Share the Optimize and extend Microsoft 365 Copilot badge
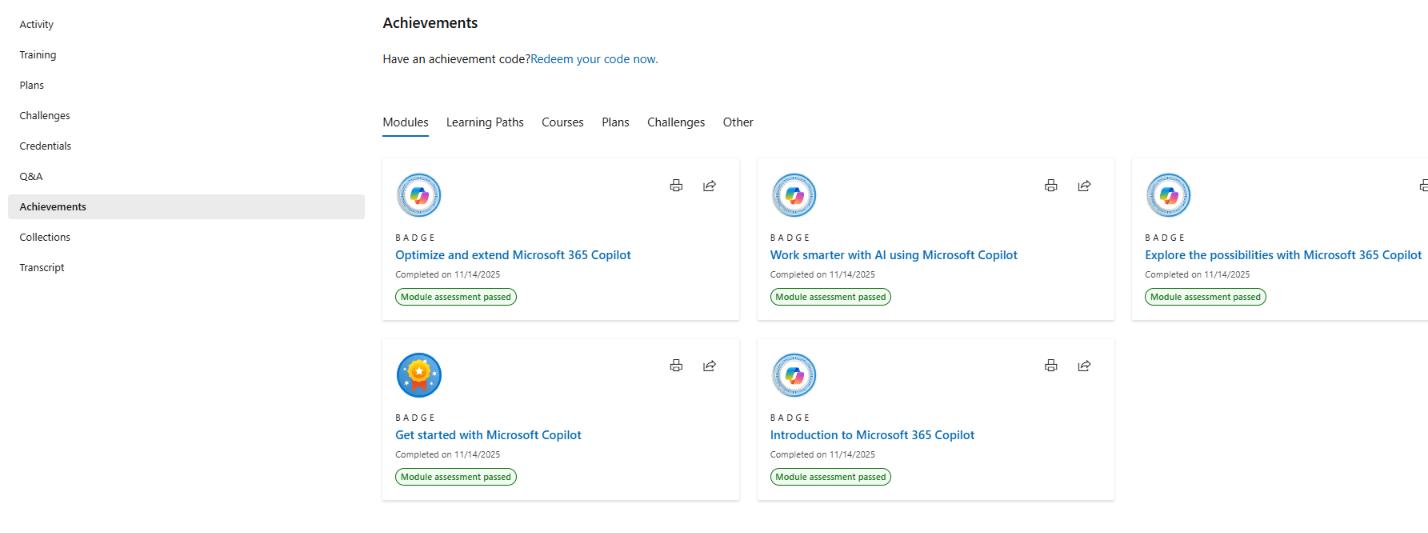The width and height of the screenshot is (1428, 533). (709, 185)
